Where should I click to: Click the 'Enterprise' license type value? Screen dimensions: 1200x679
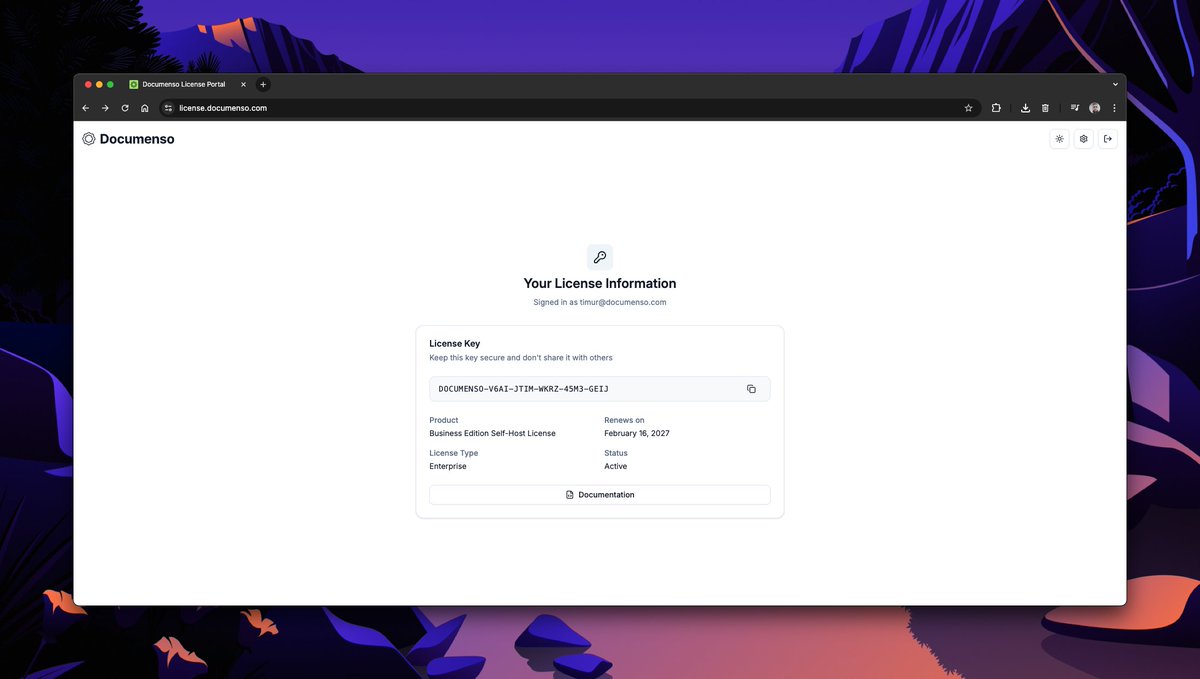click(x=448, y=467)
